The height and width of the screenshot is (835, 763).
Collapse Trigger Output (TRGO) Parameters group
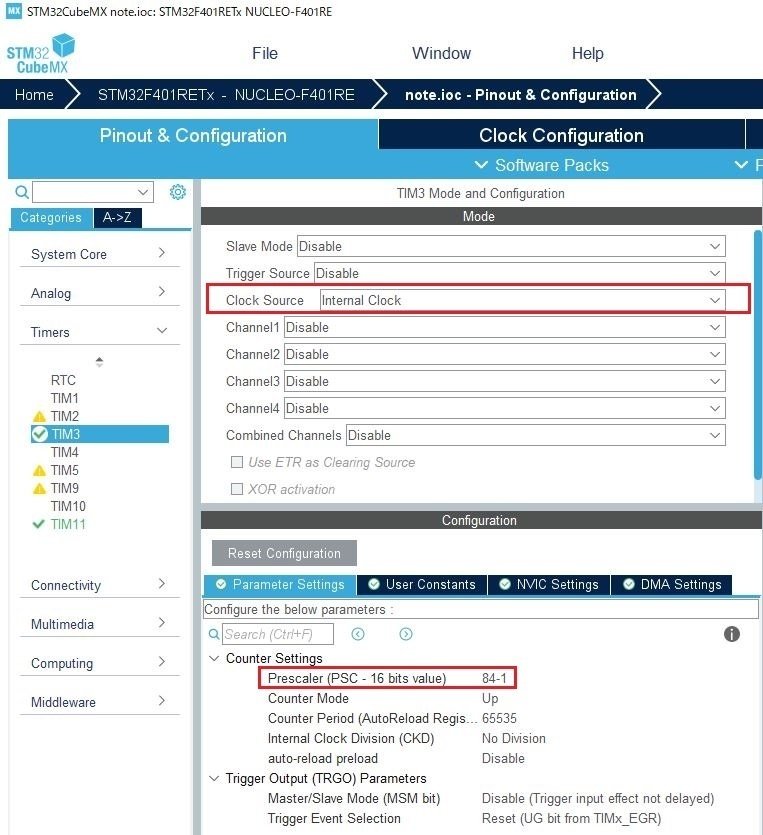click(x=214, y=779)
